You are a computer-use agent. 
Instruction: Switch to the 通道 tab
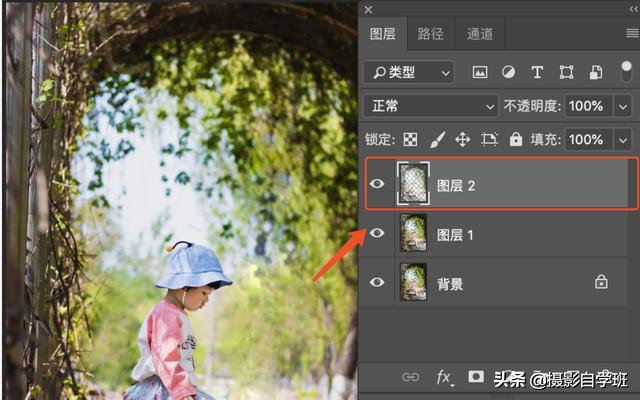point(480,34)
